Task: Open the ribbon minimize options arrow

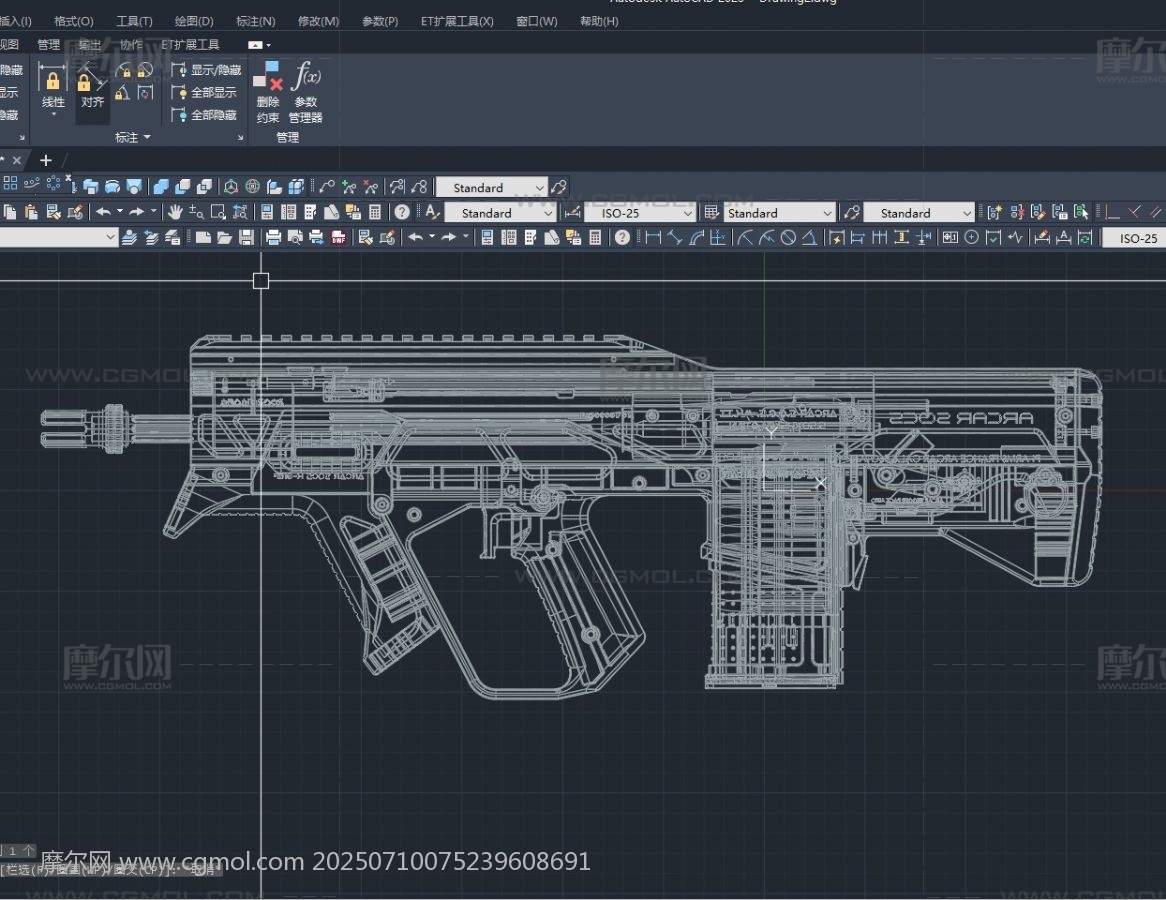Action: pyautogui.click(x=268, y=45)
